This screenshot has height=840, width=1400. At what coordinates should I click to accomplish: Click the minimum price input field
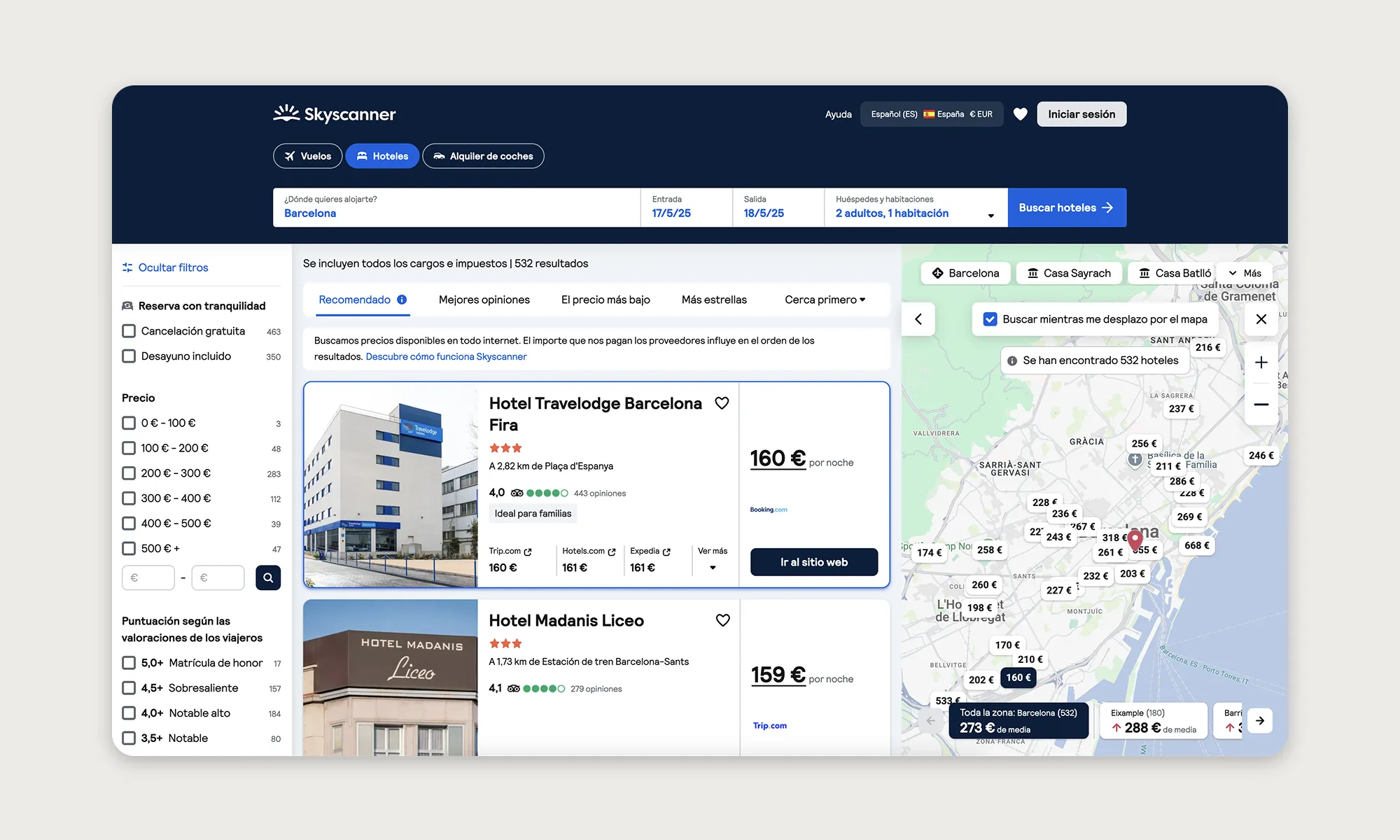(x=148, y=577)
